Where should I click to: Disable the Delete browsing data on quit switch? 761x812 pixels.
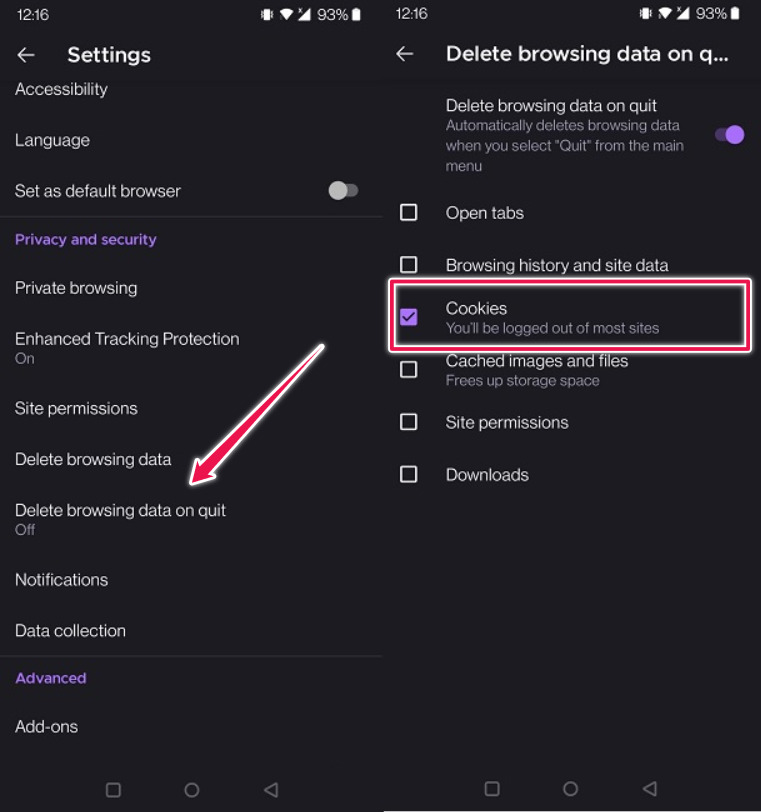click(730, 133)
